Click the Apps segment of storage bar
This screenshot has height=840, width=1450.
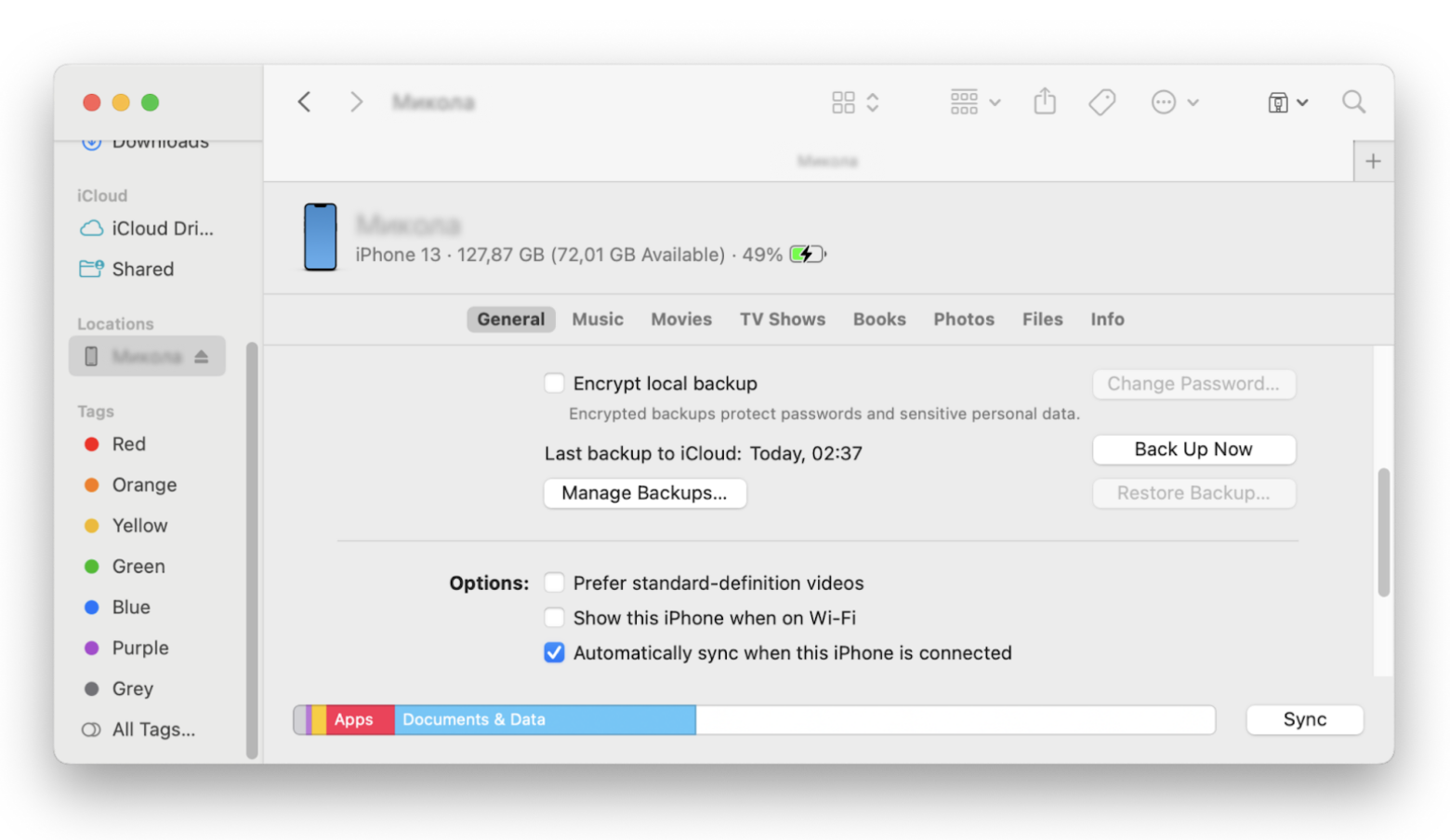[361, 720]
